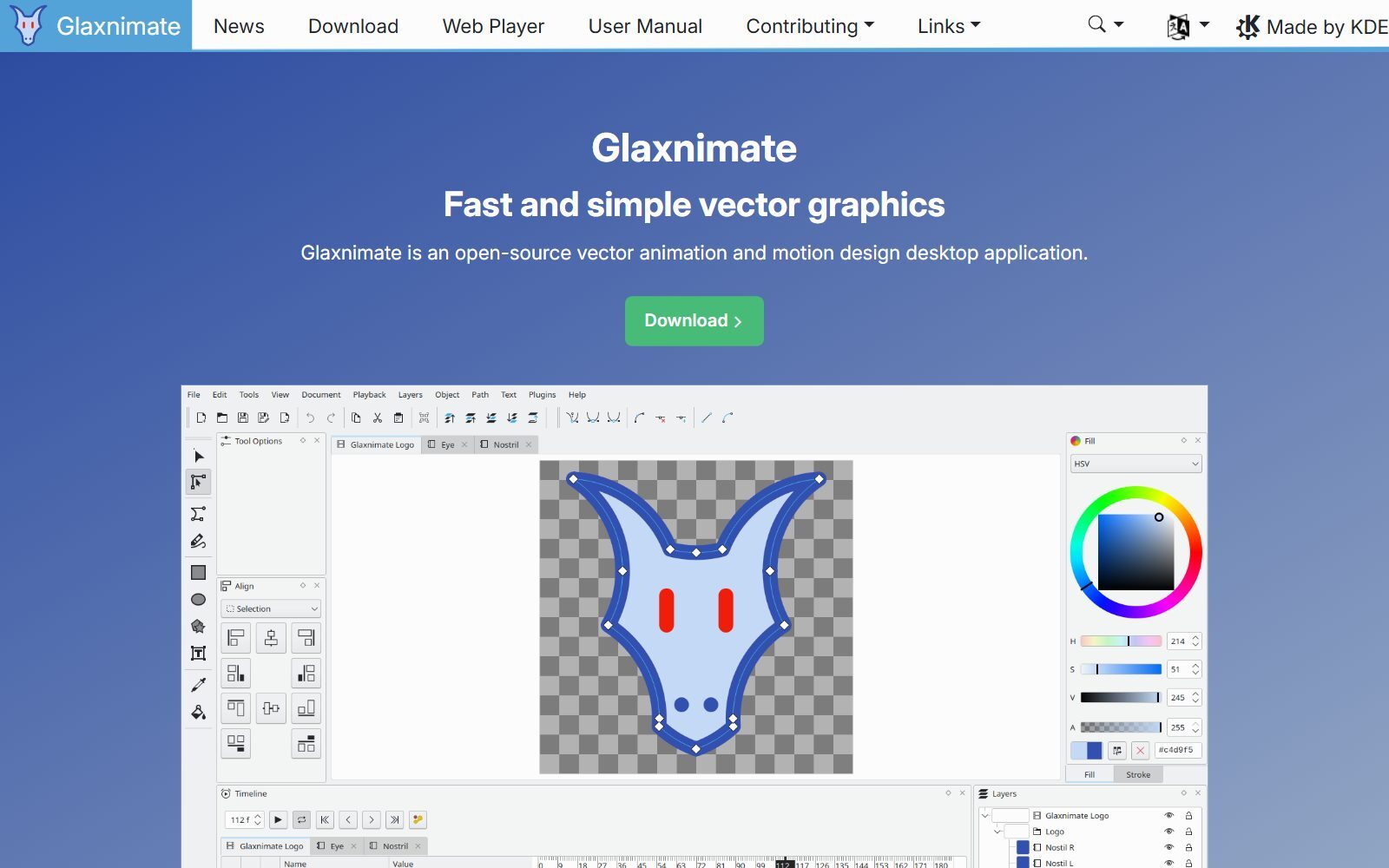Open the Web Player navigation item
The height and width of the screenshot is (868, 1389).
point(493,27)
